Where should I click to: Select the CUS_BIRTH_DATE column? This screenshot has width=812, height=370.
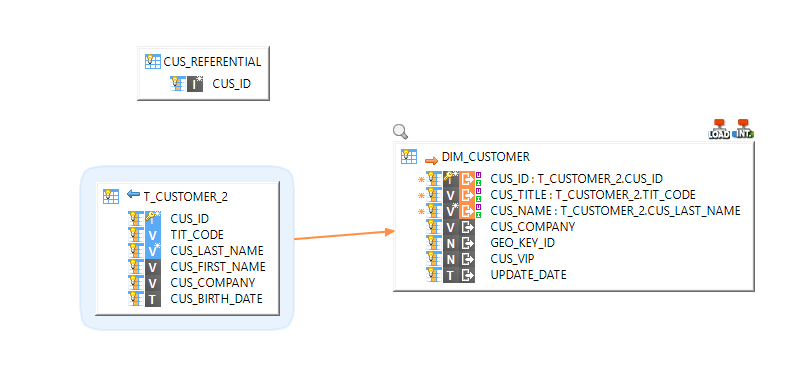point(216,299)
